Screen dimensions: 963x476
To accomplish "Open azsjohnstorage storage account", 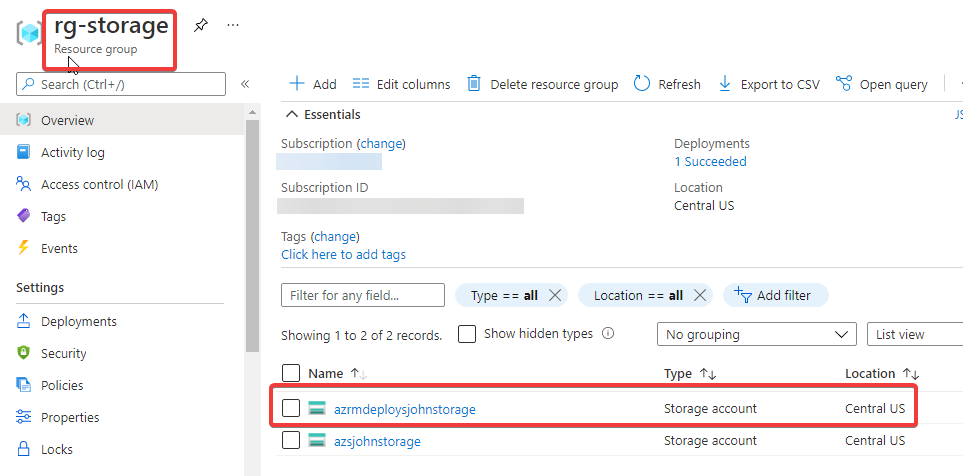I will point(377,441).
